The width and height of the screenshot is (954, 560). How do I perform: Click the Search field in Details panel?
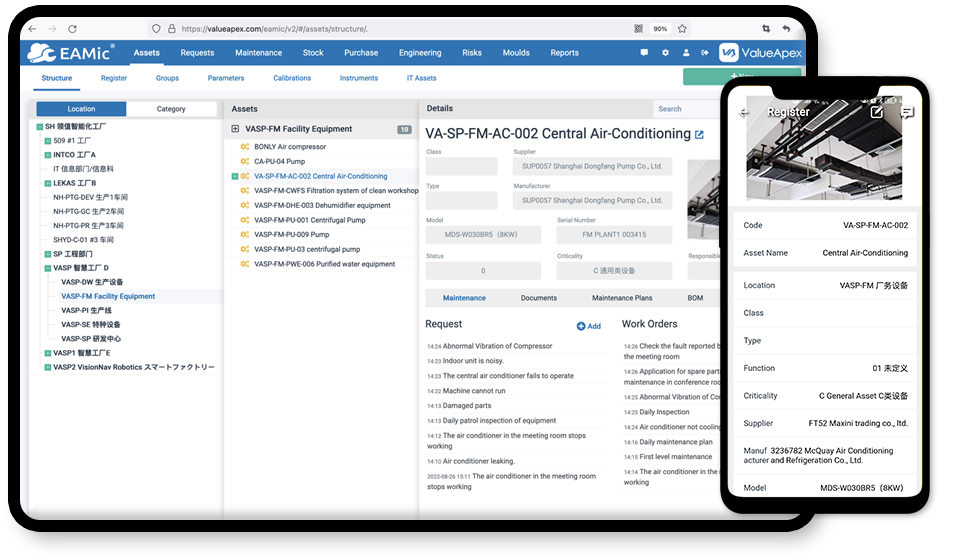tap(688, 109)
